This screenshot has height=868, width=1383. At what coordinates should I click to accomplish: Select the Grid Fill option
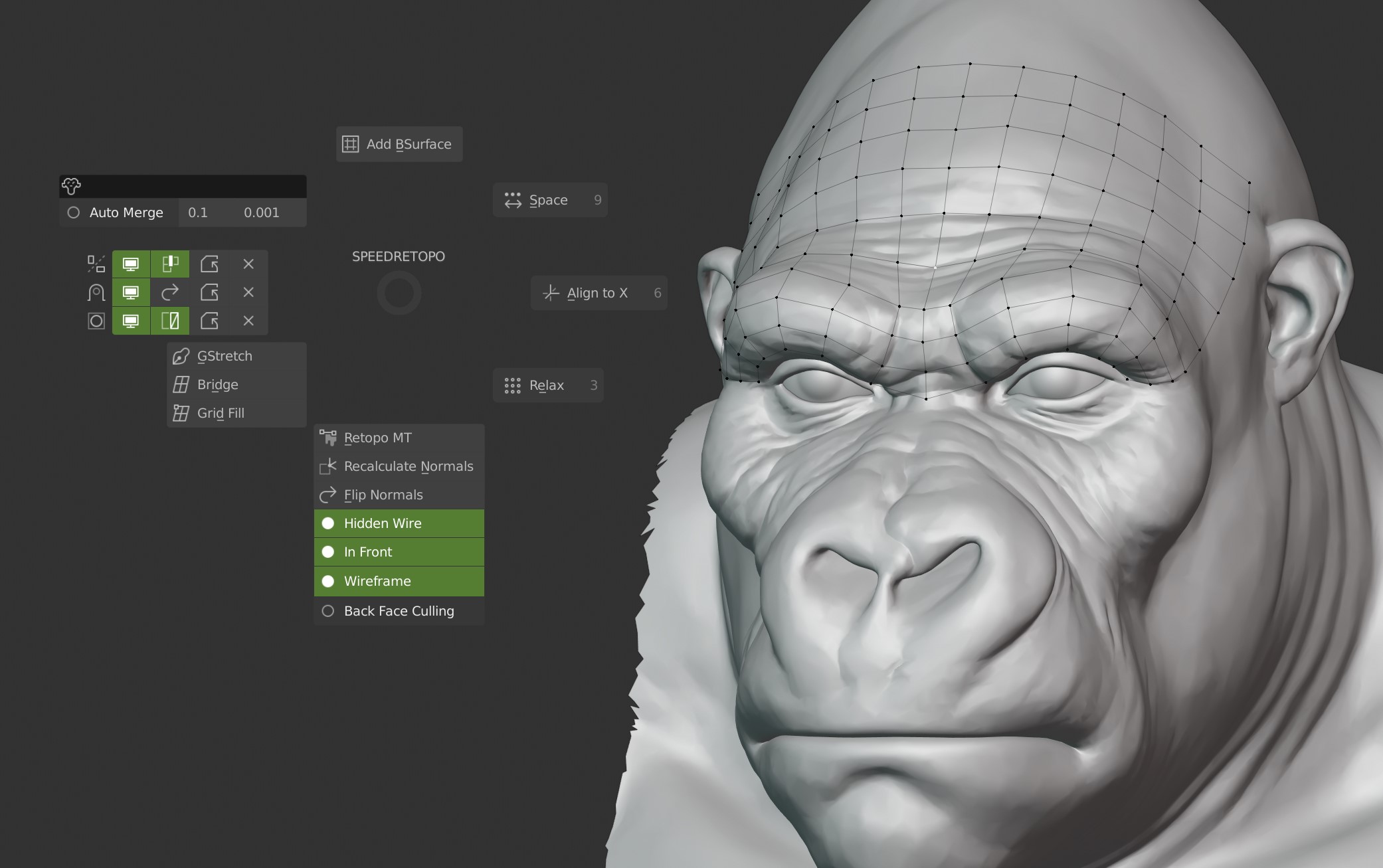[x=236, y=413]
